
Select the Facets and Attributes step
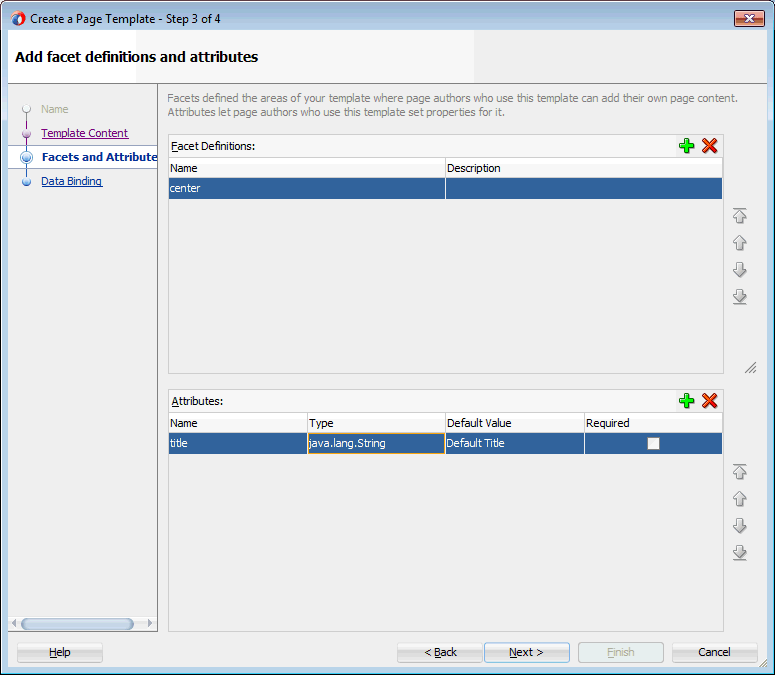[x=99, y=157]
